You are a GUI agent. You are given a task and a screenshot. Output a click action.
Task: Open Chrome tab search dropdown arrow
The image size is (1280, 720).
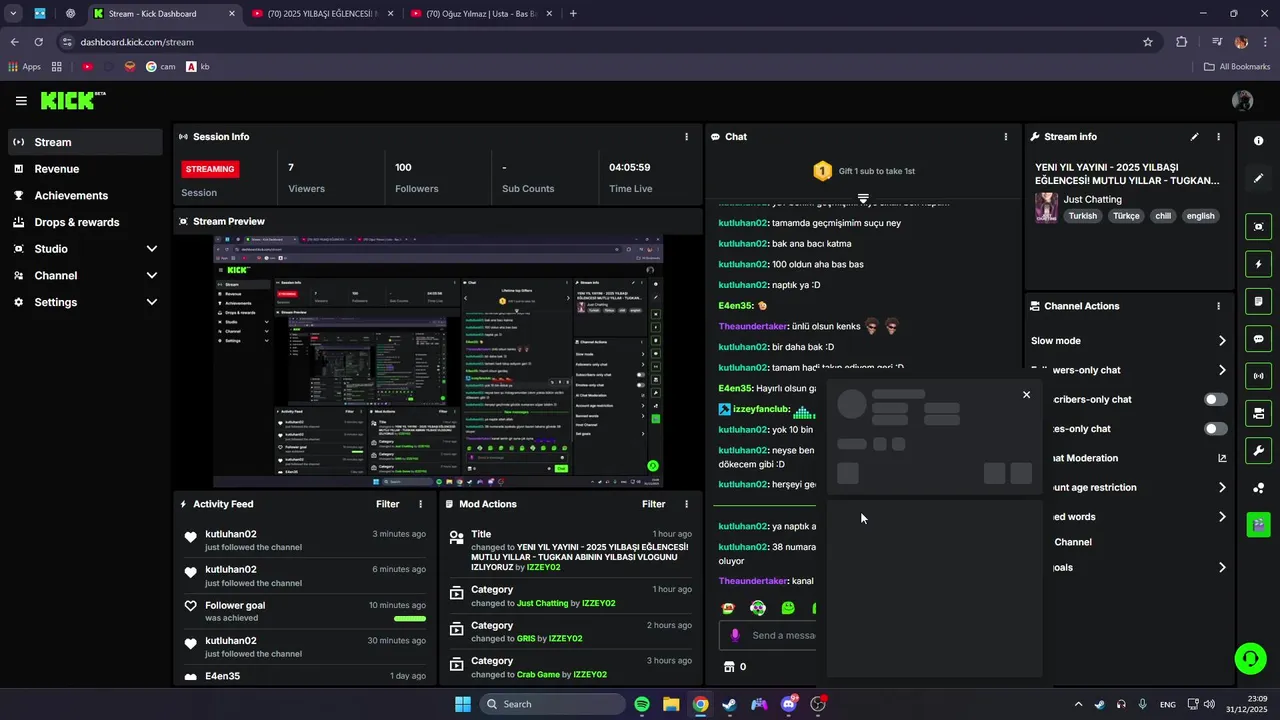coord(13,14)
